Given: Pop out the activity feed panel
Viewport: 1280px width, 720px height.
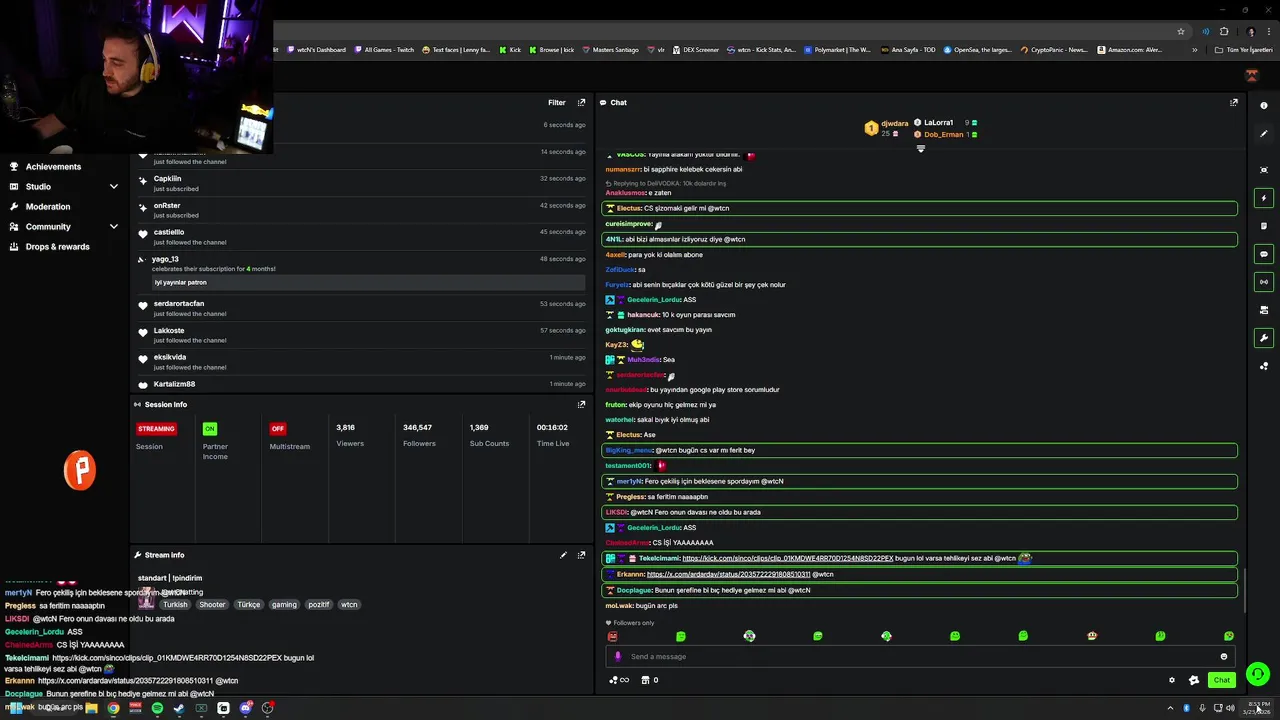Looking at the screenshot, I should (581, 102).
